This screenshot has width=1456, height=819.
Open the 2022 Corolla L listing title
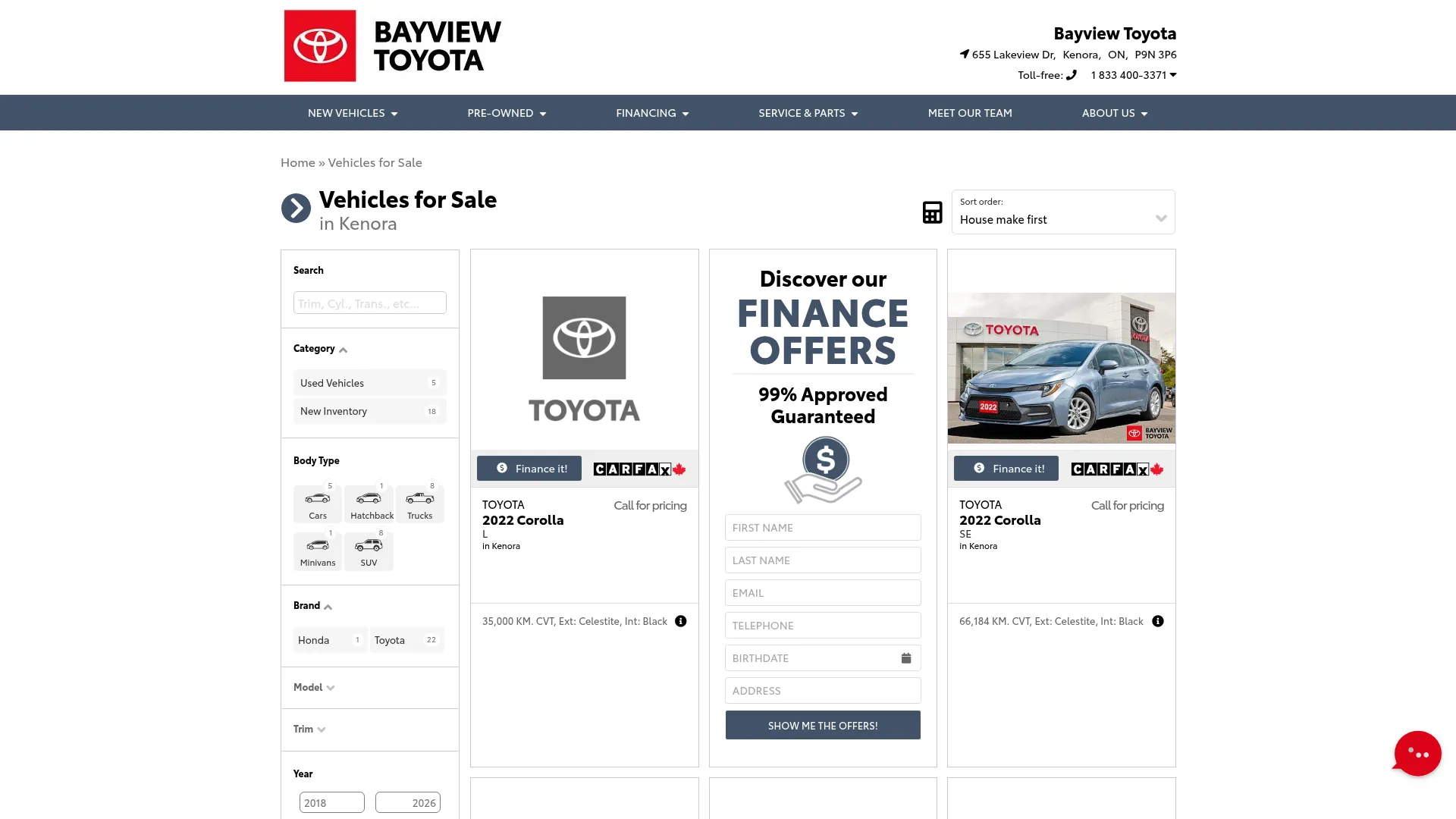tap(523, 519)
